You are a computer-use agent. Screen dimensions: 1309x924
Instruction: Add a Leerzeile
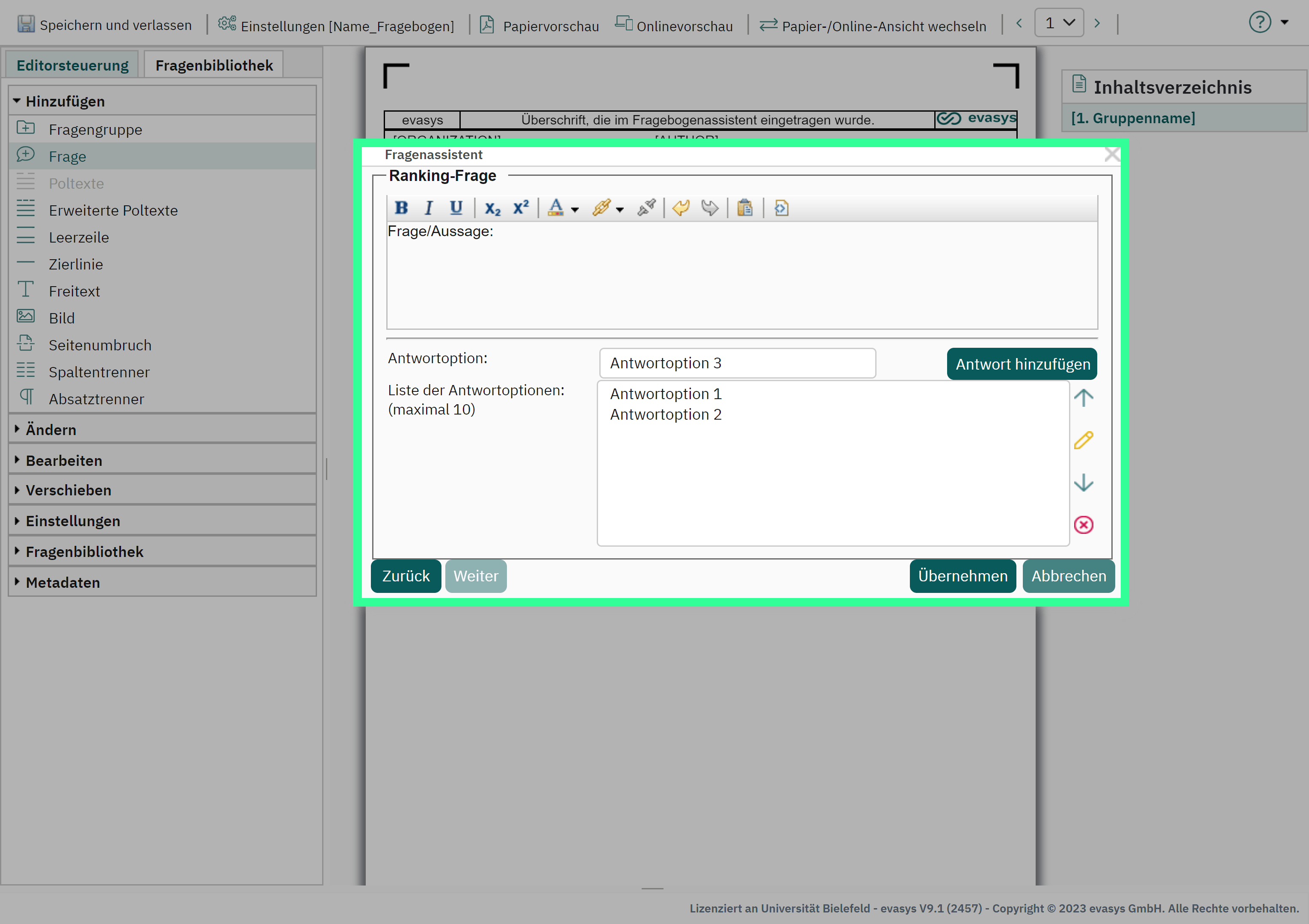[x=79, y=237]
